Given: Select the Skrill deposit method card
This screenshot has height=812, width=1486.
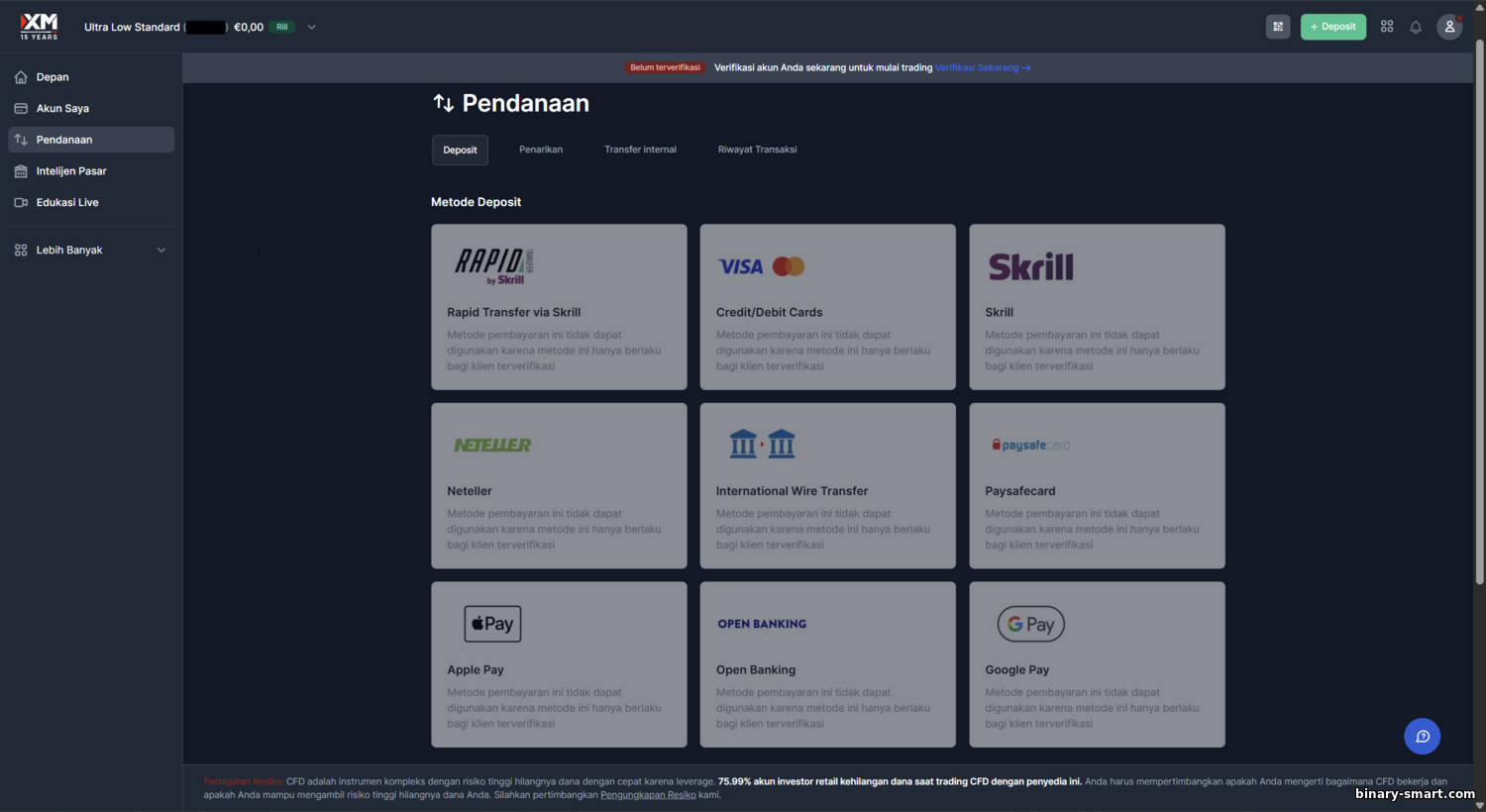Looking at the screenshot, I should [1097, 307].
